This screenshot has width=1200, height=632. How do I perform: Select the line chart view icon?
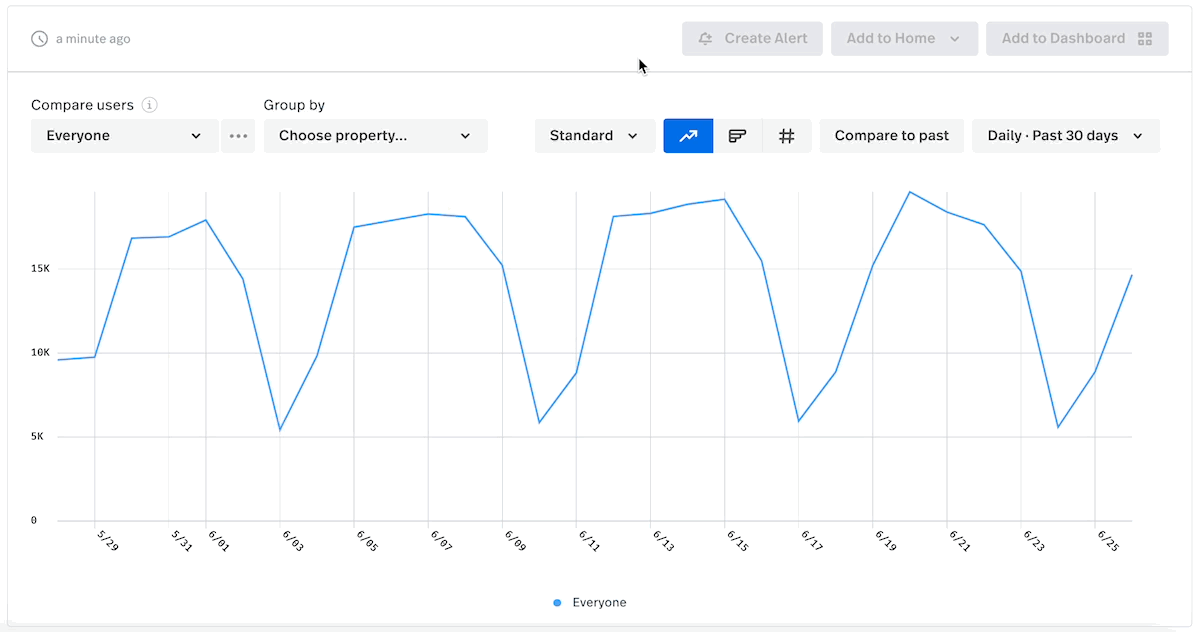coord(688,136)
